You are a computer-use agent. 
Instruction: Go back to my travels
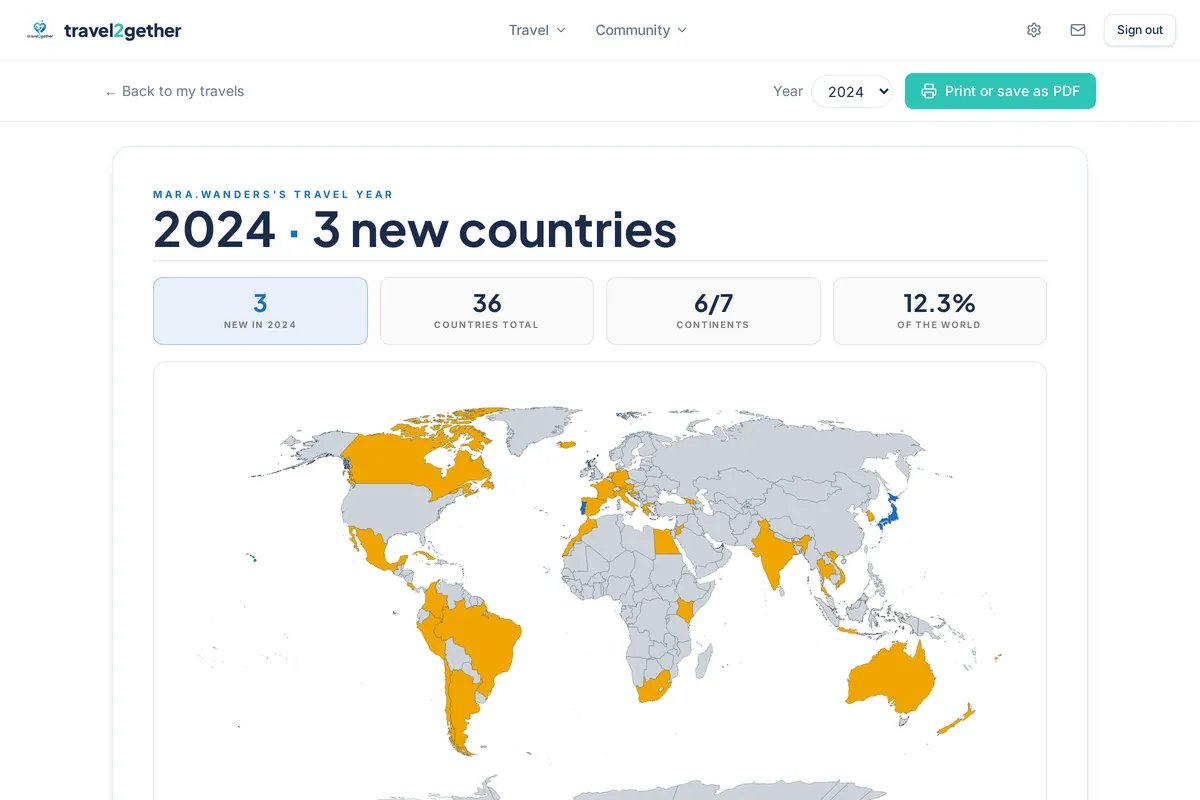pos(174,91)
